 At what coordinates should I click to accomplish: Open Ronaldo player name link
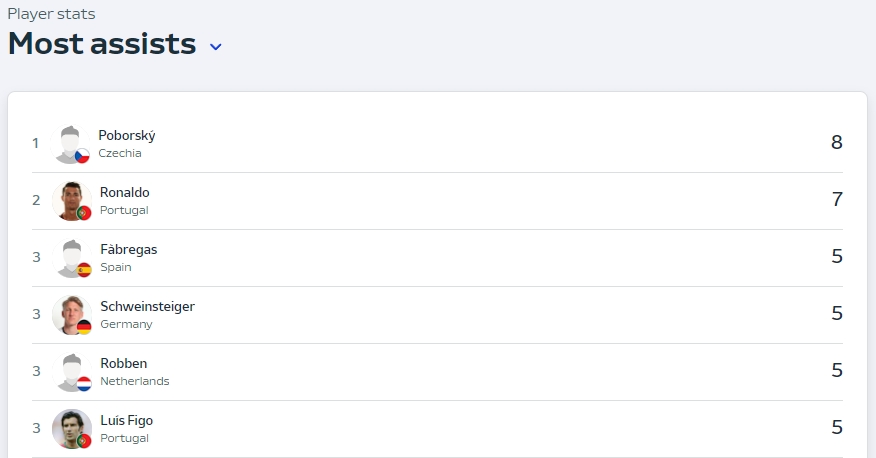coord(125,192)
